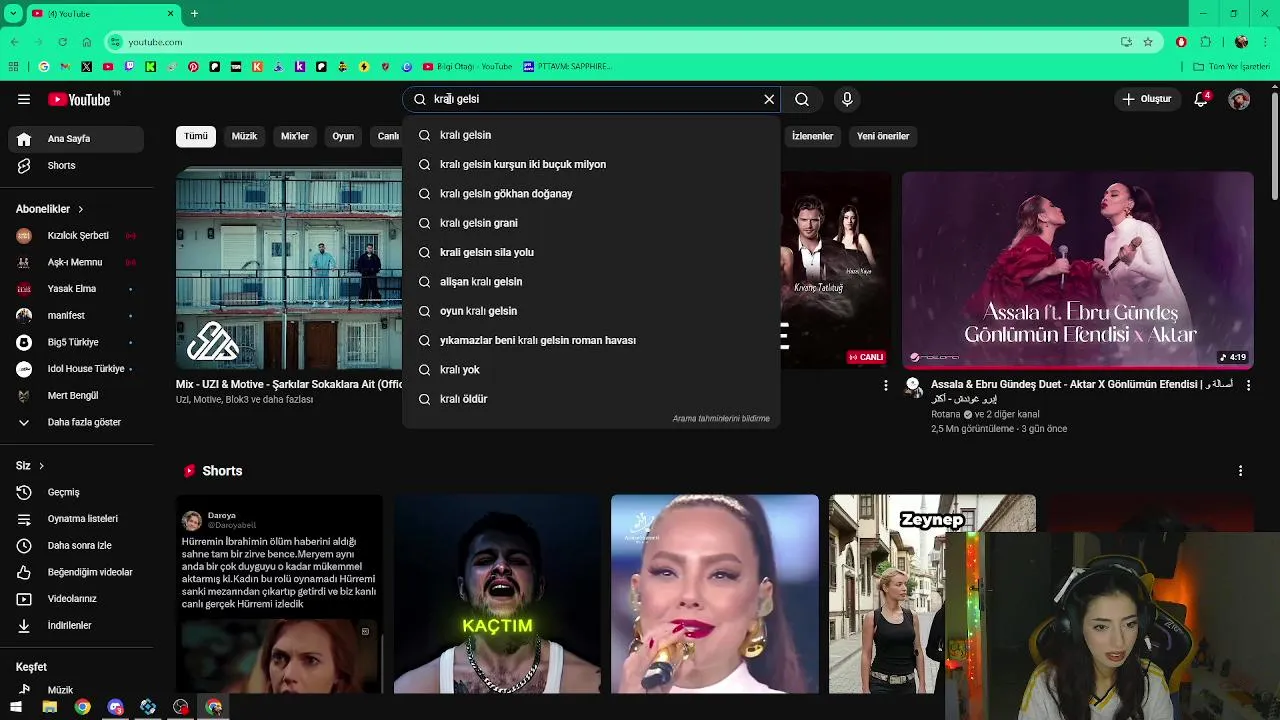Open "Bilgi Otağı - YouTube" bookmark
This screenshot has width=1280, height=720.
coord(467,67)
